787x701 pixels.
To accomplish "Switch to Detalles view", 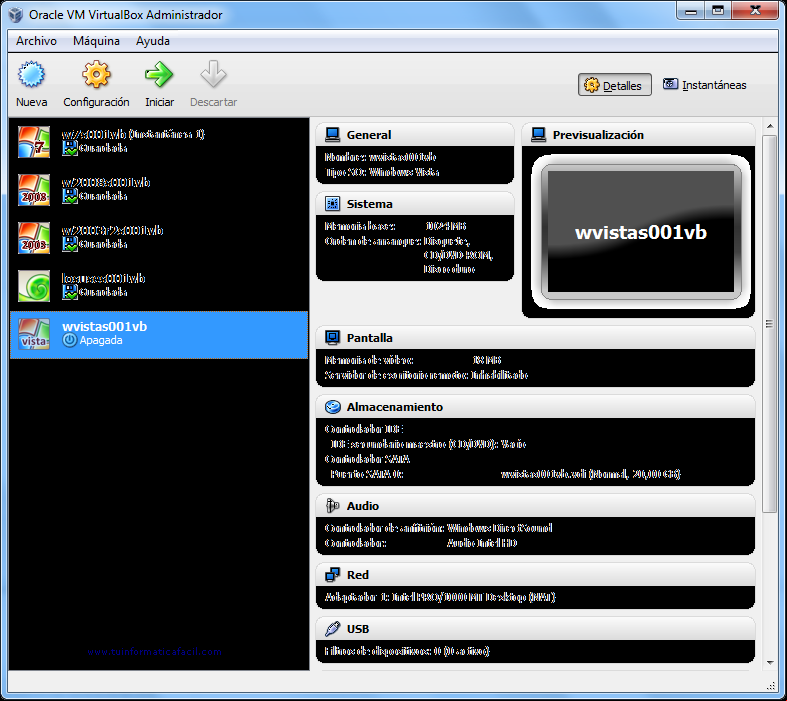I will [x=614, y=85].
